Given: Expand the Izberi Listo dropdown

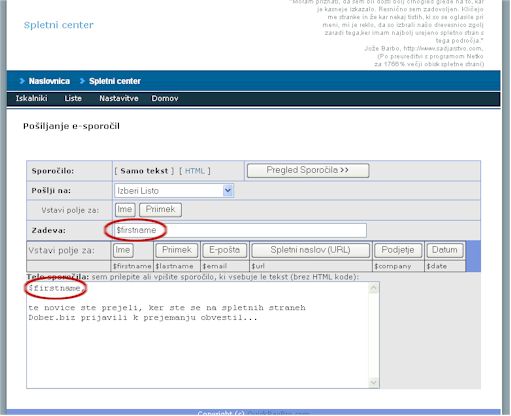Looking at the screenshot, I should 228,191.
